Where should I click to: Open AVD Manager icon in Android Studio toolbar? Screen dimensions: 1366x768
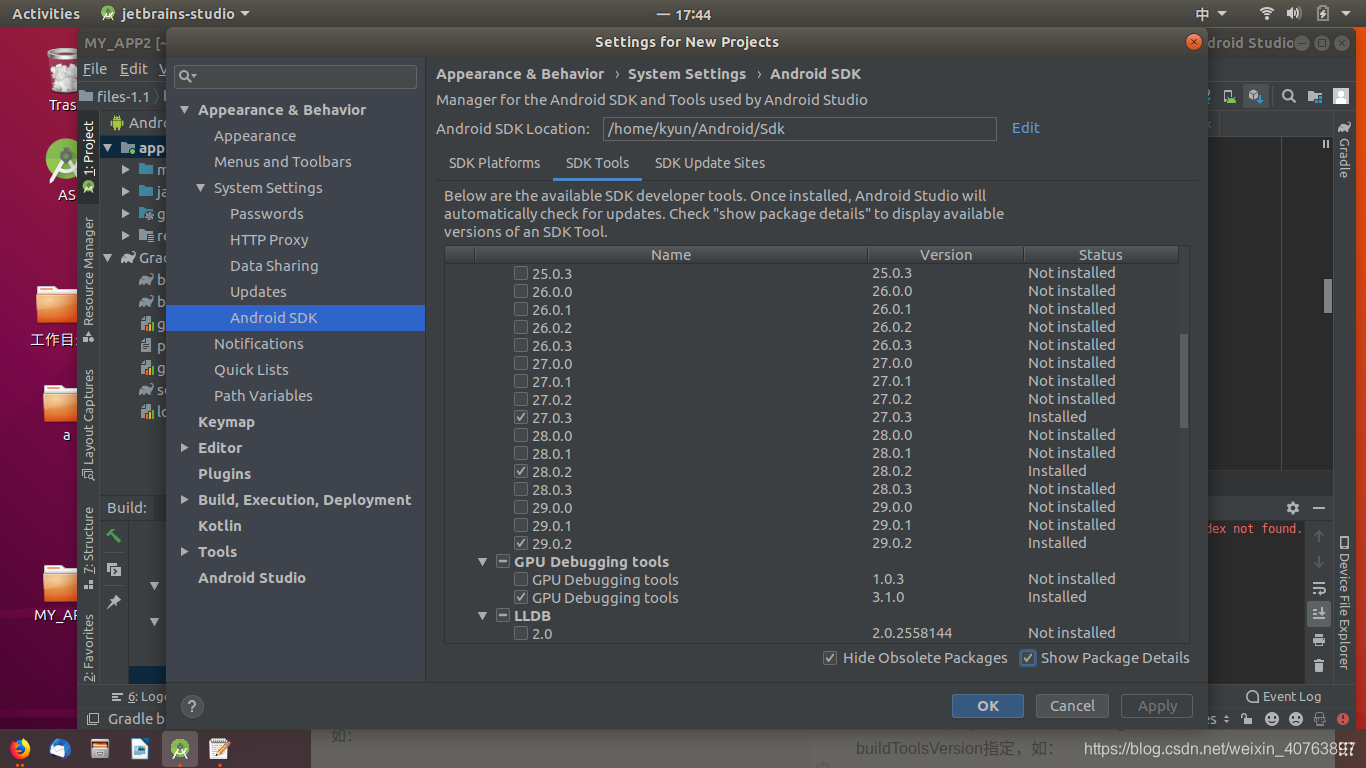tap(1230, 97)
